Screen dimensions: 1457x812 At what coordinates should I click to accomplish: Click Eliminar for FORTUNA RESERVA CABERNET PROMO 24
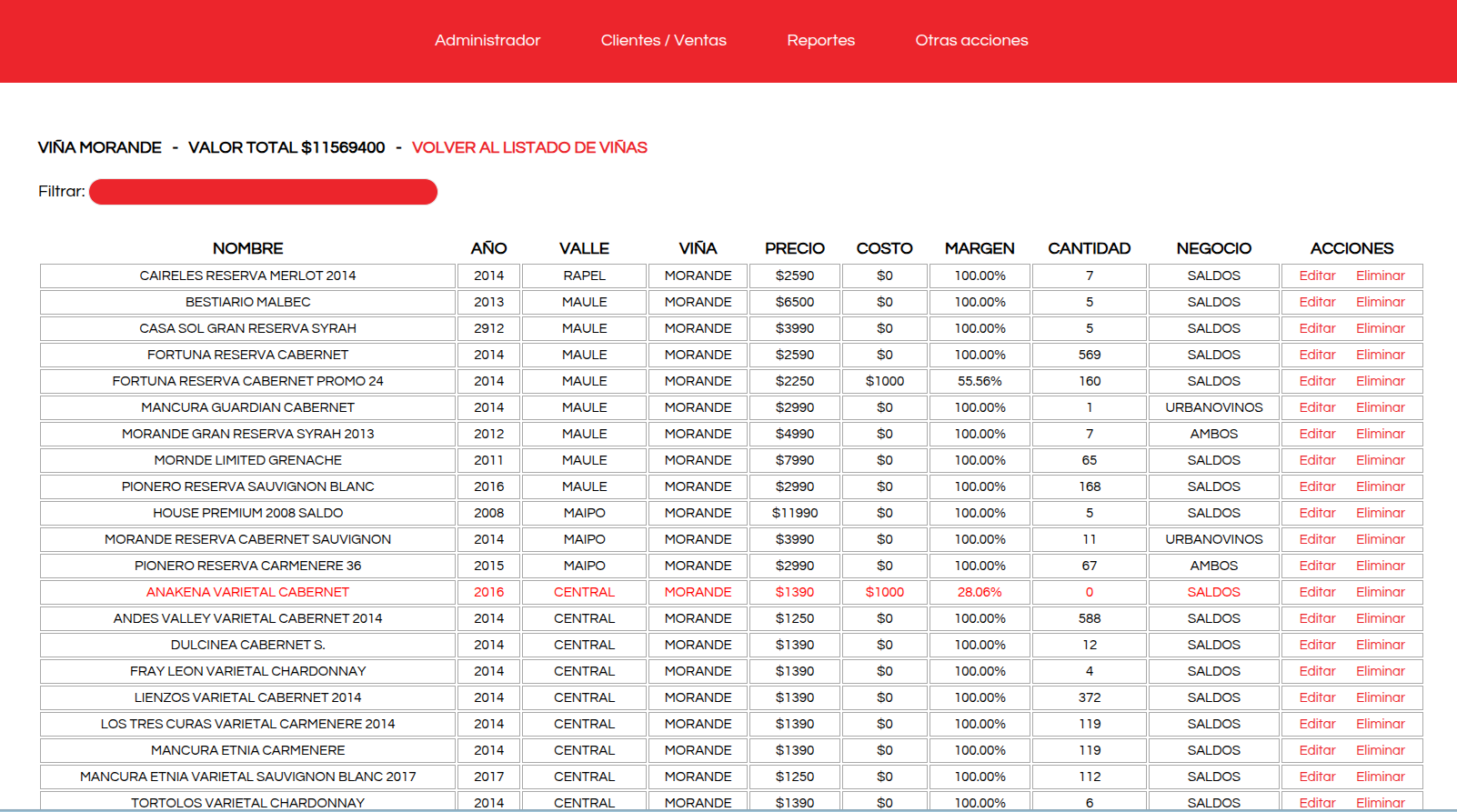coord(1381,381)
